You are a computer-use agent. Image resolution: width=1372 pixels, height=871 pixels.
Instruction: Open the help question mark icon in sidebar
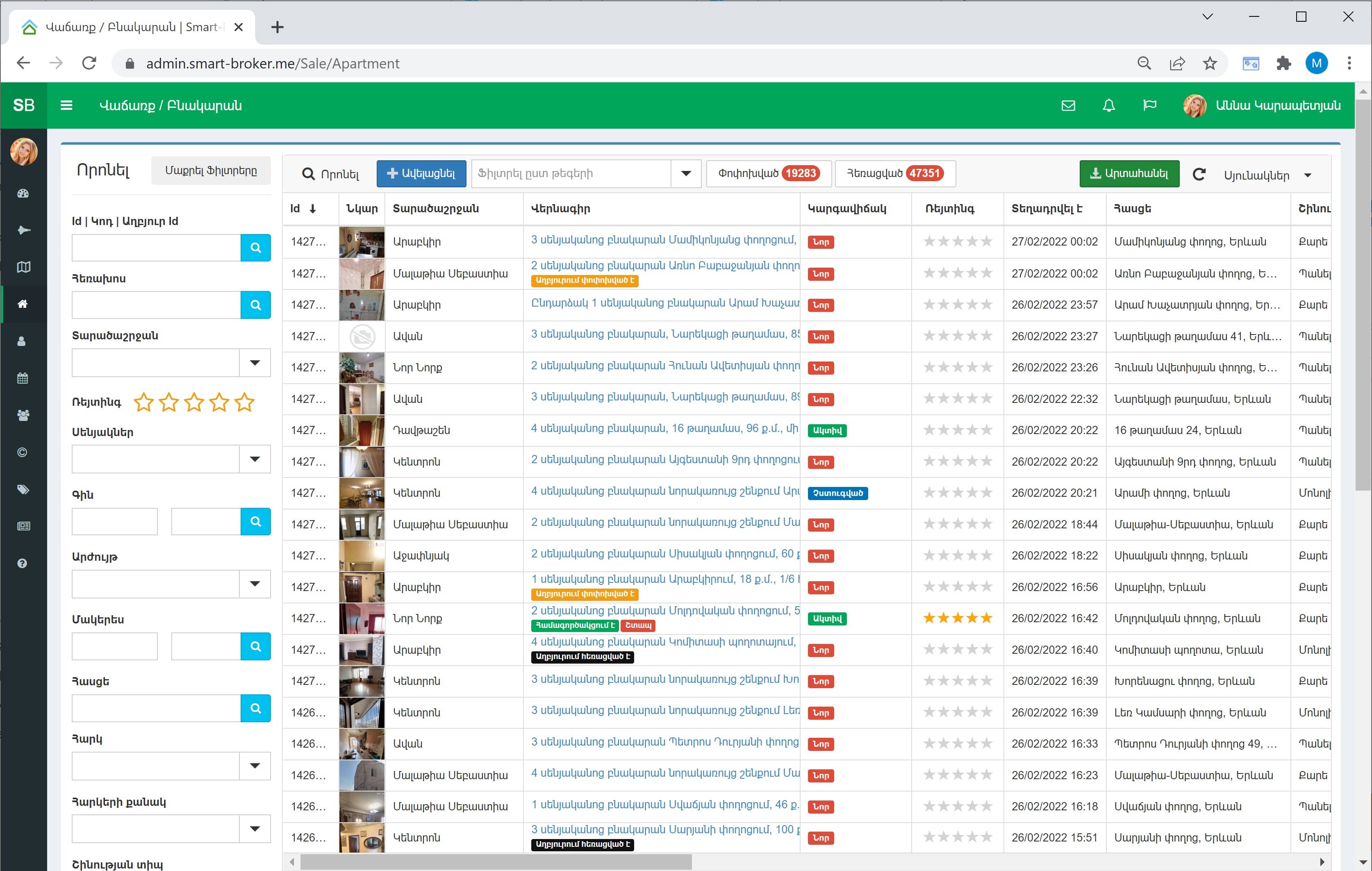(22, 564)
